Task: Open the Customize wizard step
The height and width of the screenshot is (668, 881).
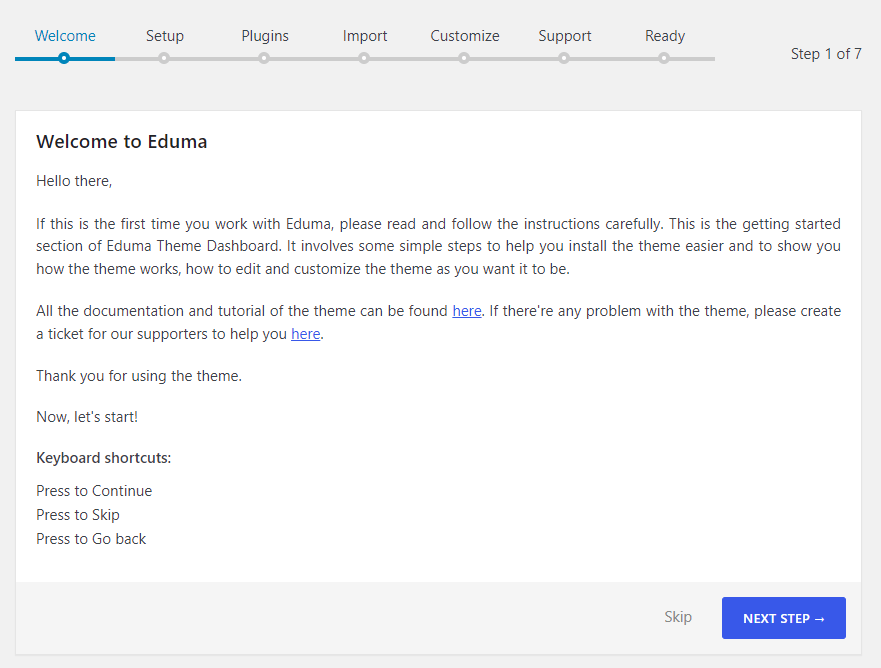Action: click(464, 36)
